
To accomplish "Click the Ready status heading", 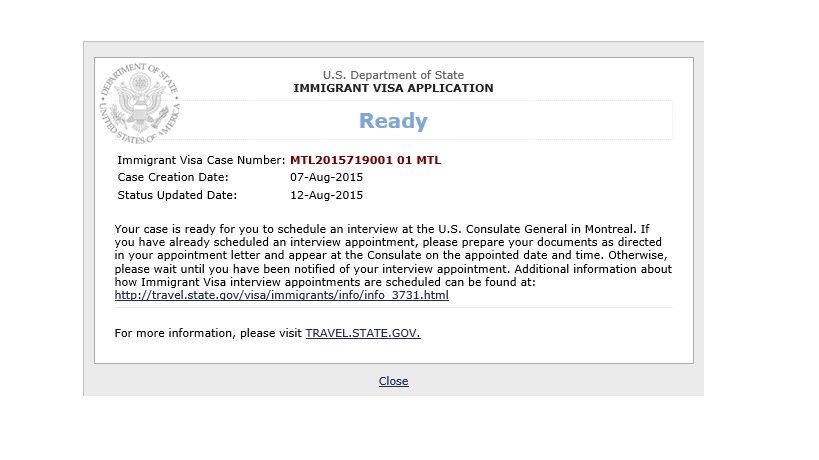I will point(393,121).
